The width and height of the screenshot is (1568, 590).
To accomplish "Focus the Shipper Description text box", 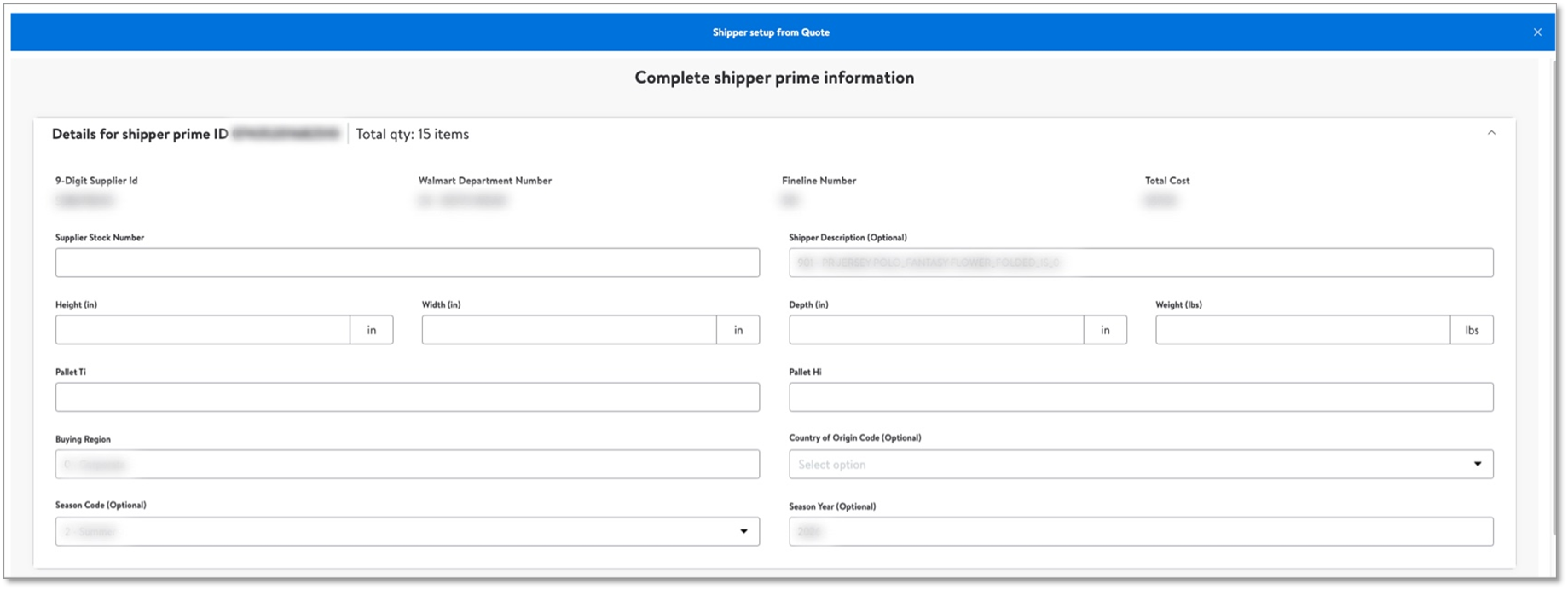I will pos(1140,263).
